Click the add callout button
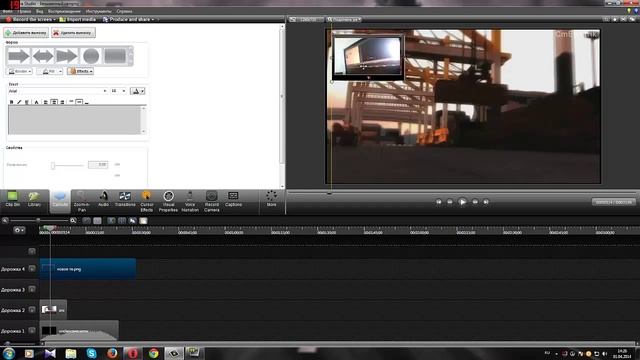This screenshot has height=360, width=640. click(26, 33)
